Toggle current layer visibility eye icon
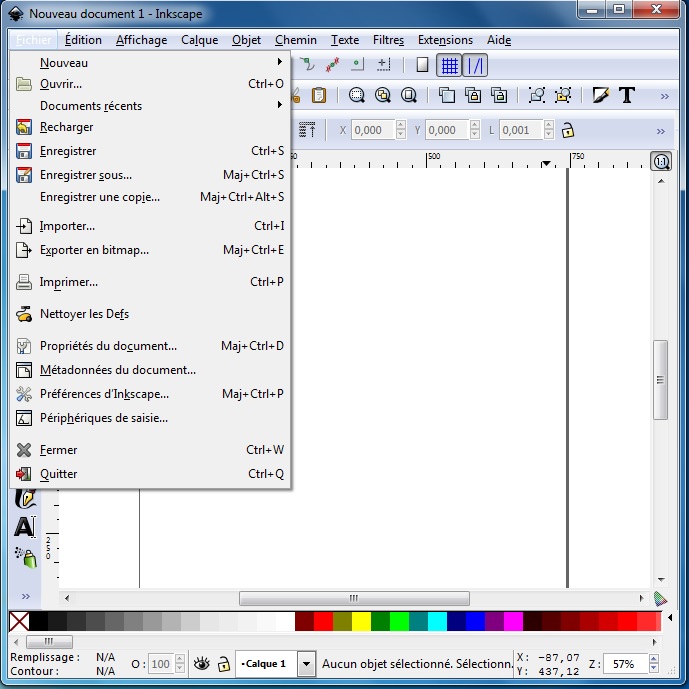 click(x=202, y=663)
